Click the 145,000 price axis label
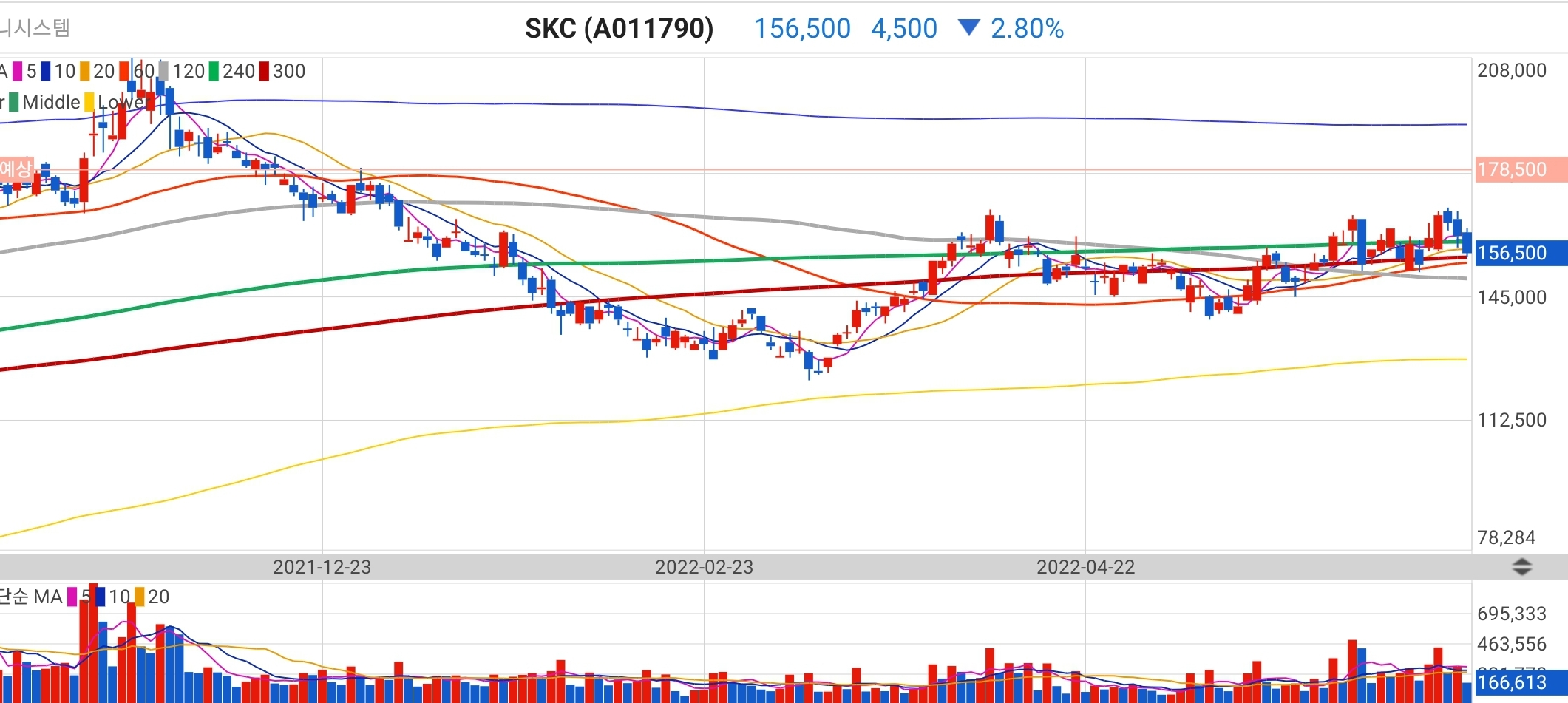The width and height of the screenshot is (1568, 703). (1512, 297)
